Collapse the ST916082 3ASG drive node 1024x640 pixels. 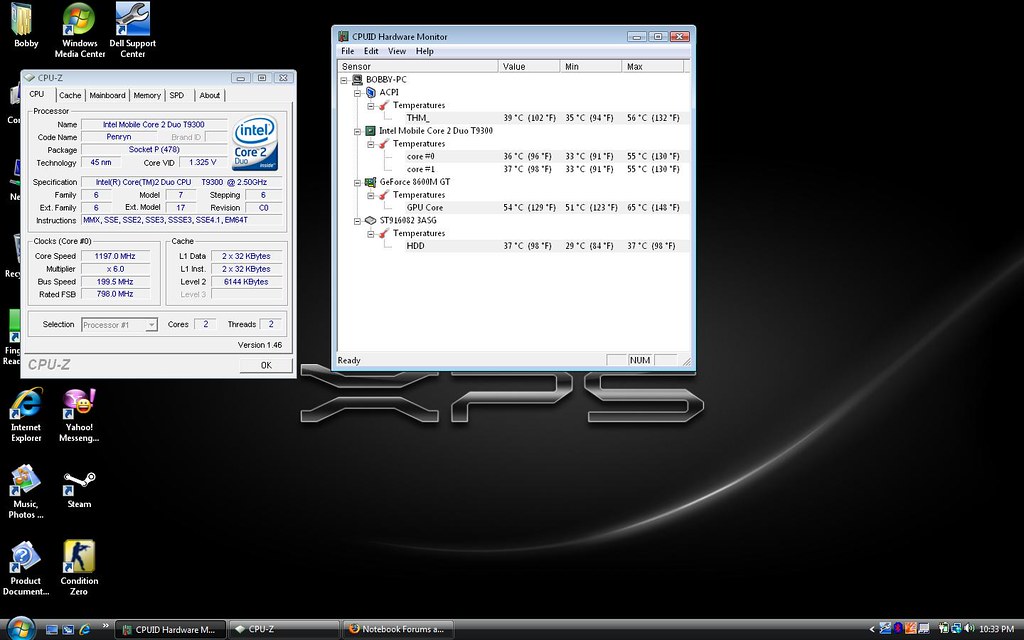[x=357, y=221]
